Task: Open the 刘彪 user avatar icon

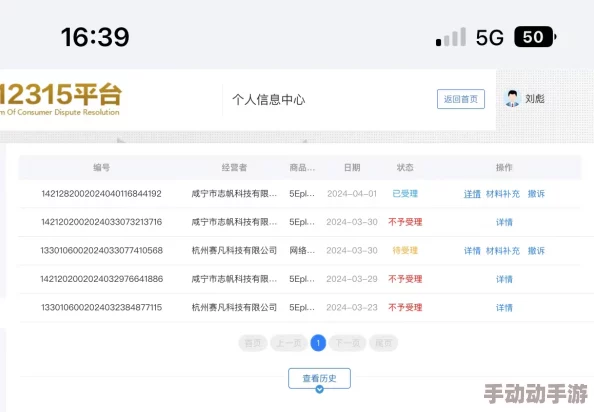Action: click(x=512, y=98)
